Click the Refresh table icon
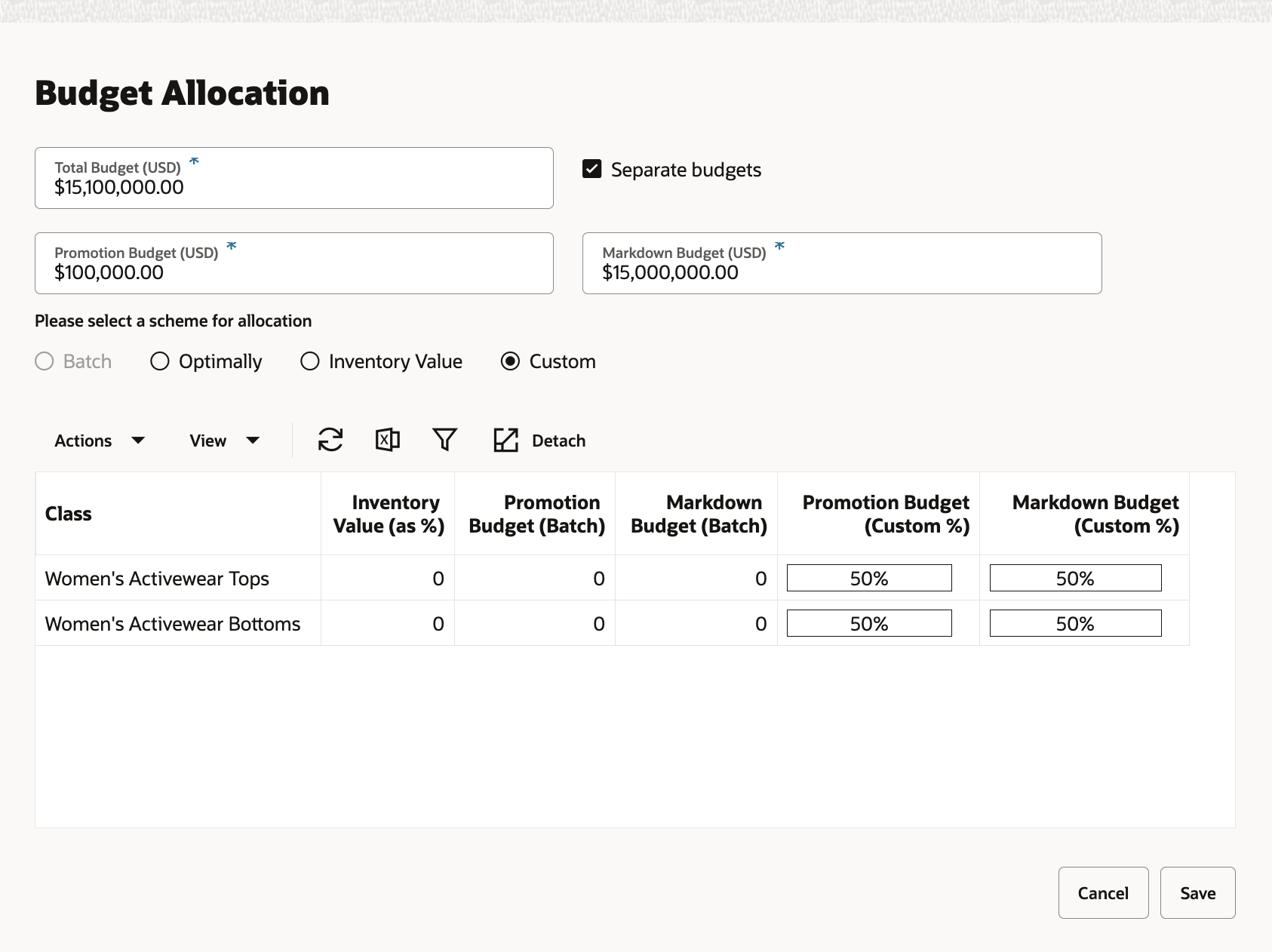Screen dimensions: 1272x952 click(x=330, y=440)
